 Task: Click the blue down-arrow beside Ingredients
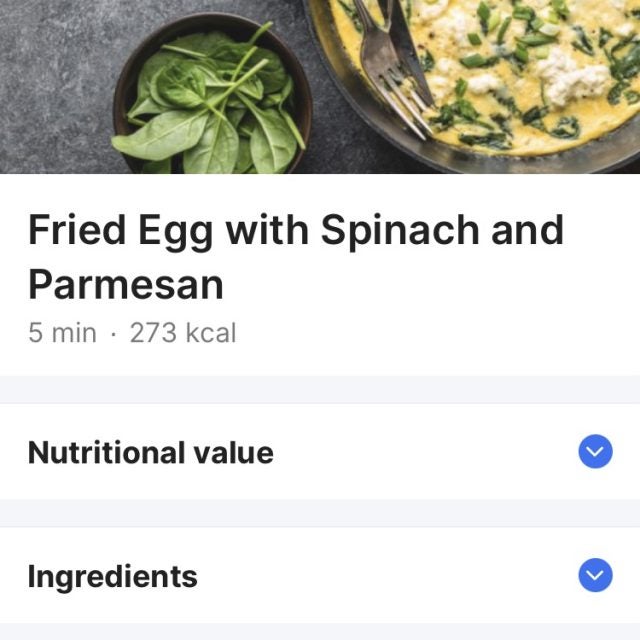coord(595,576)
